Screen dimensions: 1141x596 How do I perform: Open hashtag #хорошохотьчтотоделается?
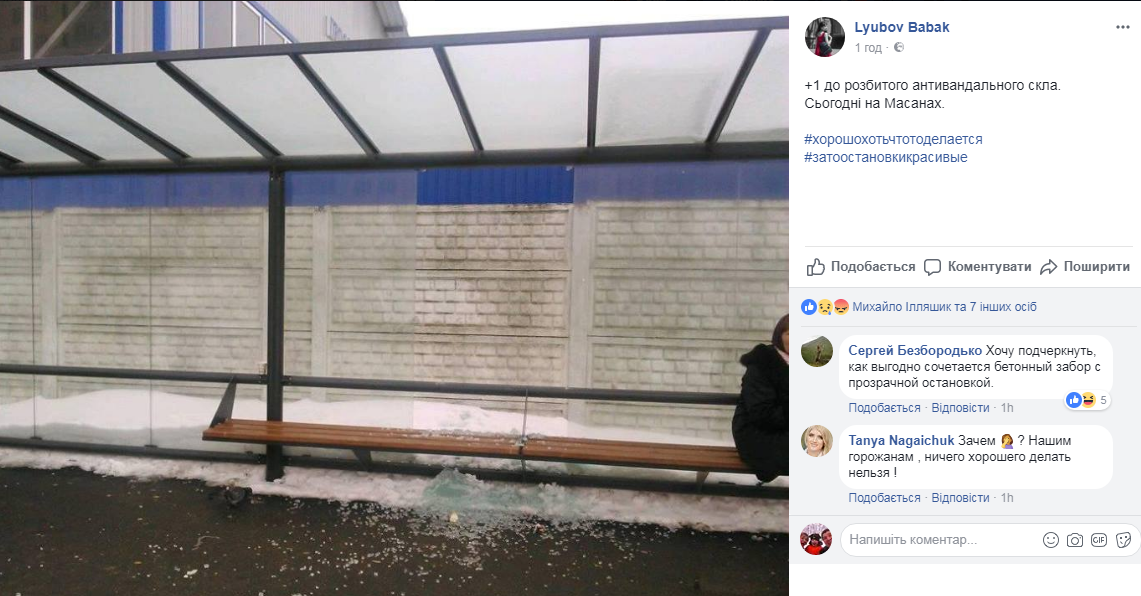click(x=894, y=139)
